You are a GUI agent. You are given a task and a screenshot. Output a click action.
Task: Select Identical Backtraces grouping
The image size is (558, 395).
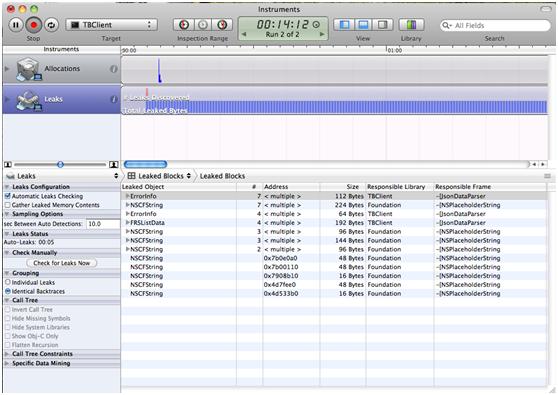point(7,291)
